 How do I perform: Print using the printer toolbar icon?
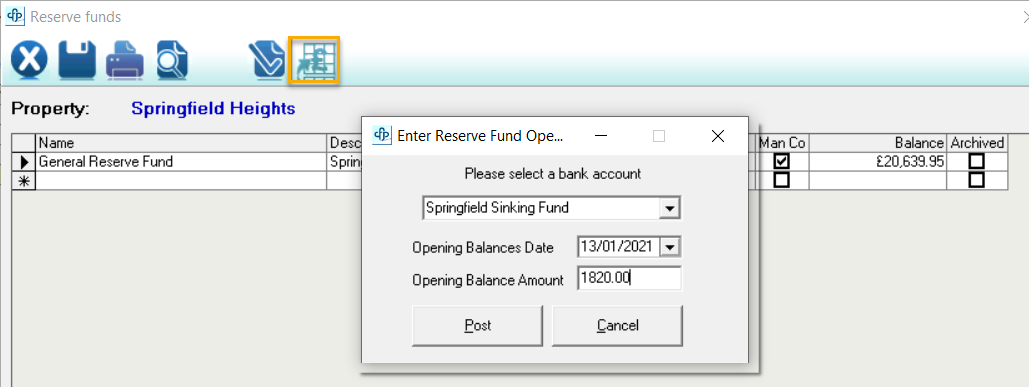click(125, 60)
